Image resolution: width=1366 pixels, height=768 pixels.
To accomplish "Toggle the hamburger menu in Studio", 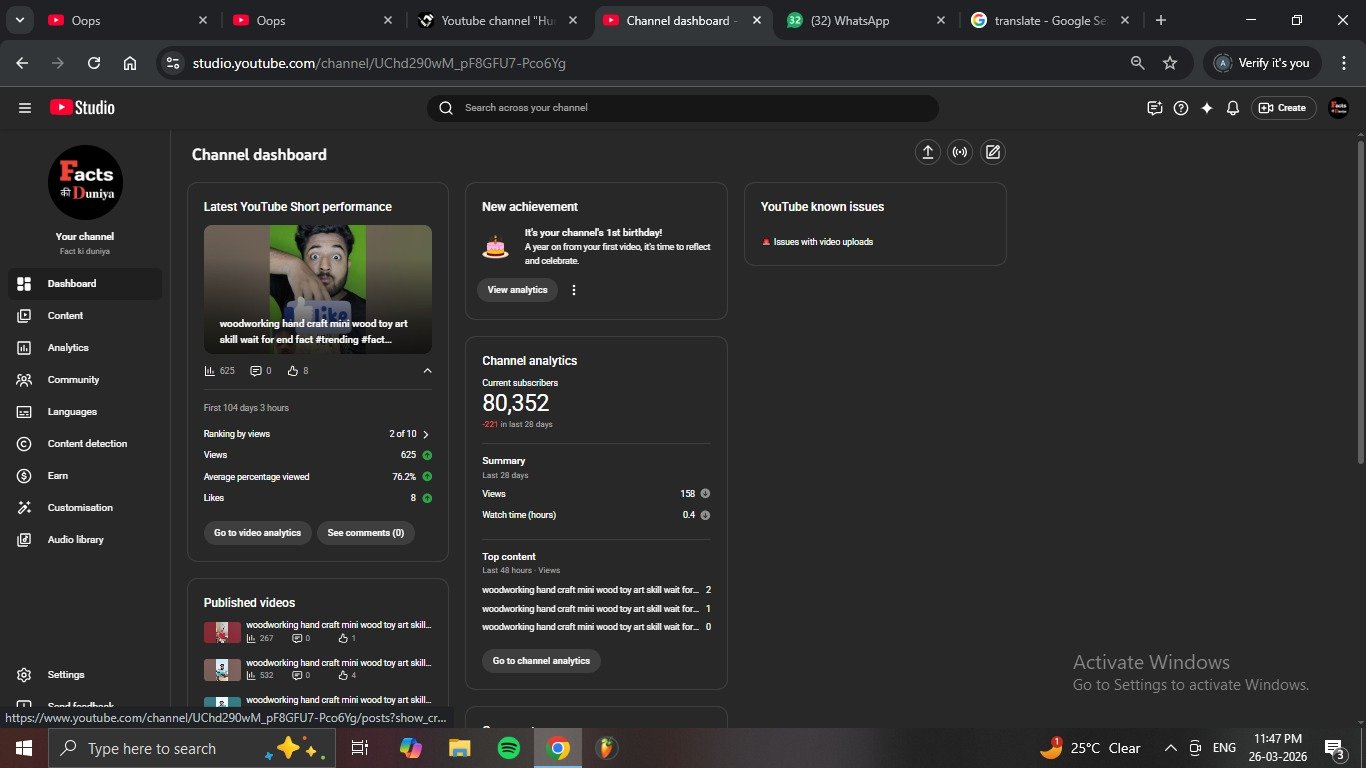I will [25, 108].
